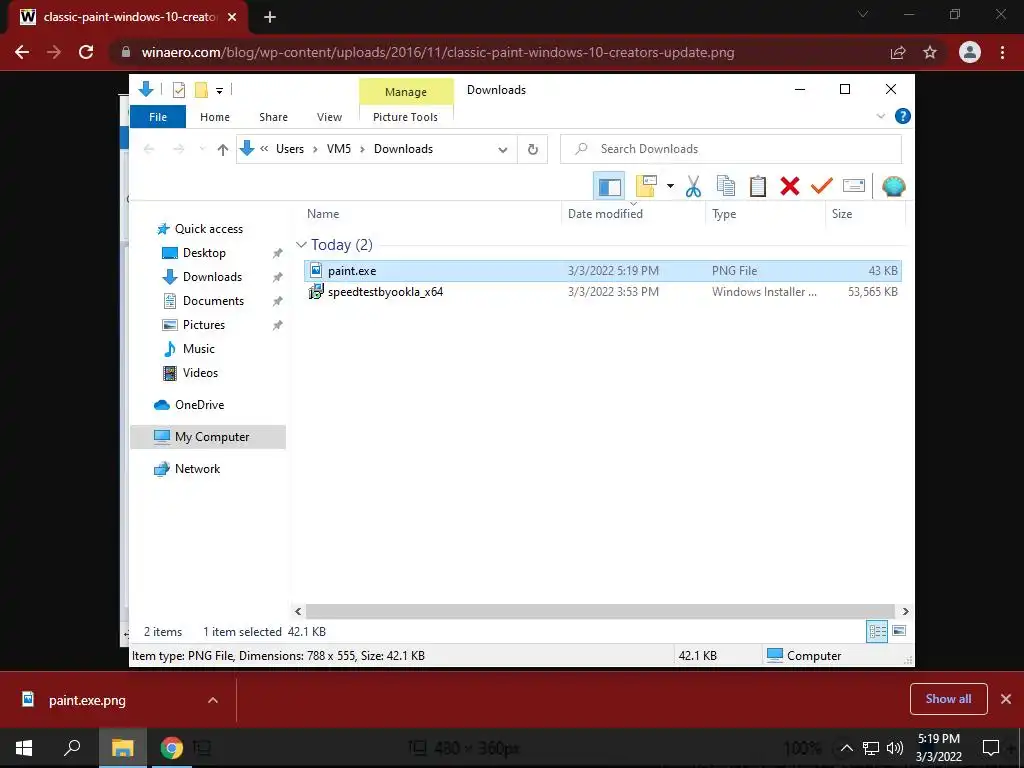Click the globe shell icon in toolbar
1024x768 pixels.
[893, 186]
